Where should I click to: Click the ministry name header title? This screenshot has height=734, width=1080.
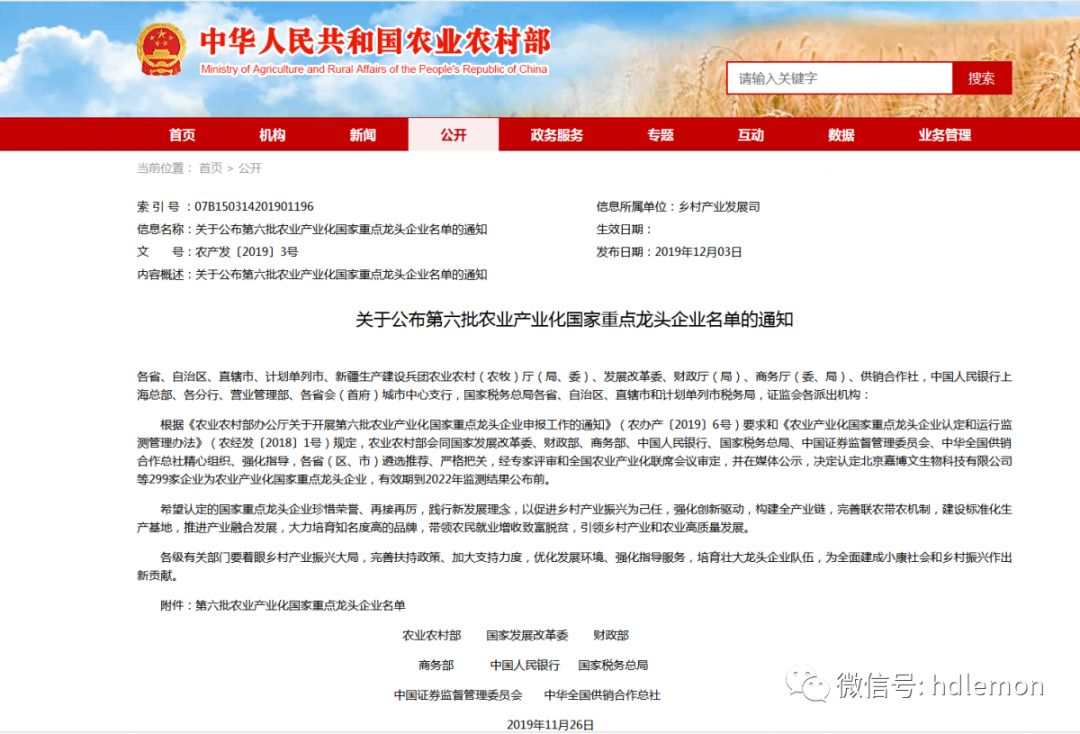(375, 41)
